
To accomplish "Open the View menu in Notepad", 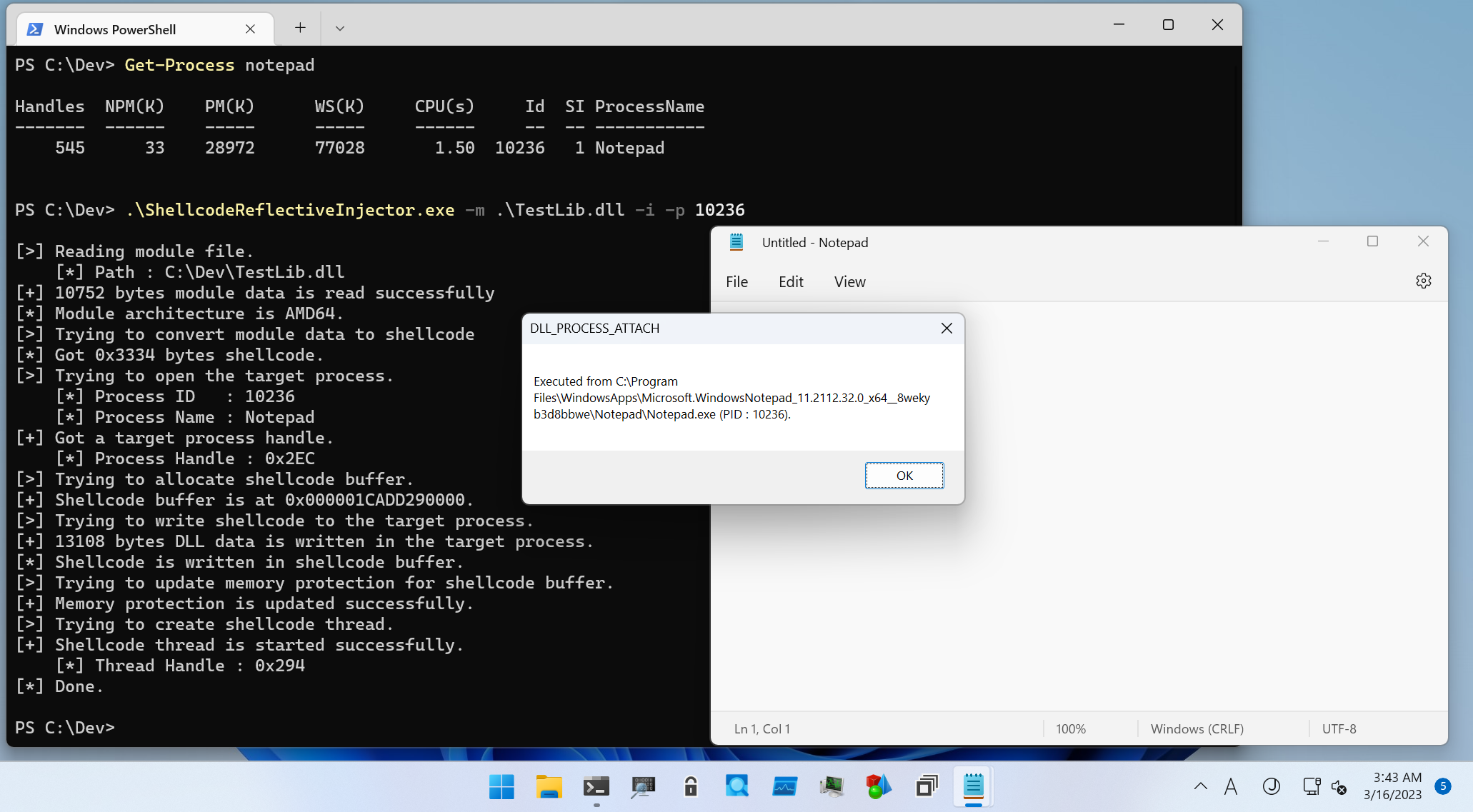I will pos(849,281).
